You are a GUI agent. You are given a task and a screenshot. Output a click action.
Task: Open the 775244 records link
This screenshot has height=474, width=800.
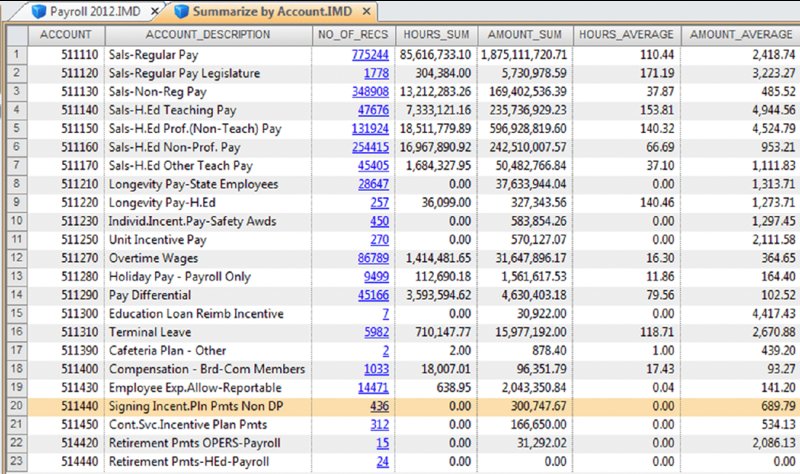click(x=370, y=55)
